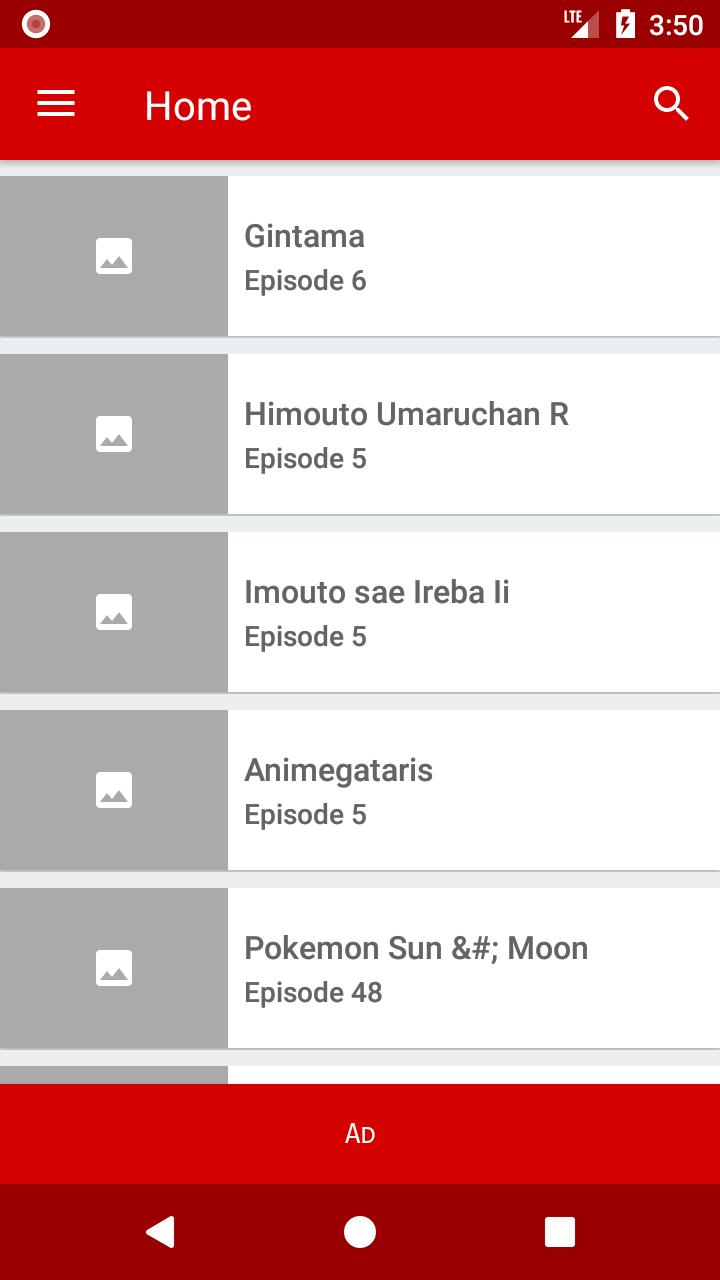Tap the red Ad banner

[360, 1134]
